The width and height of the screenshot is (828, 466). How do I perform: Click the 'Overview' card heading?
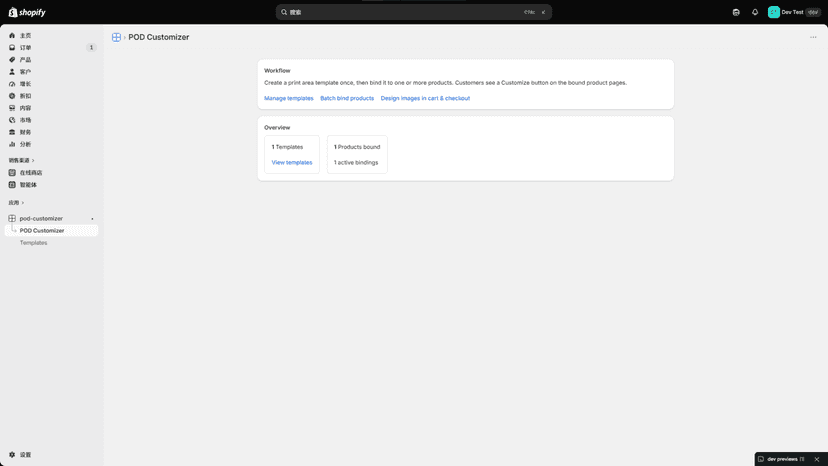277,127
